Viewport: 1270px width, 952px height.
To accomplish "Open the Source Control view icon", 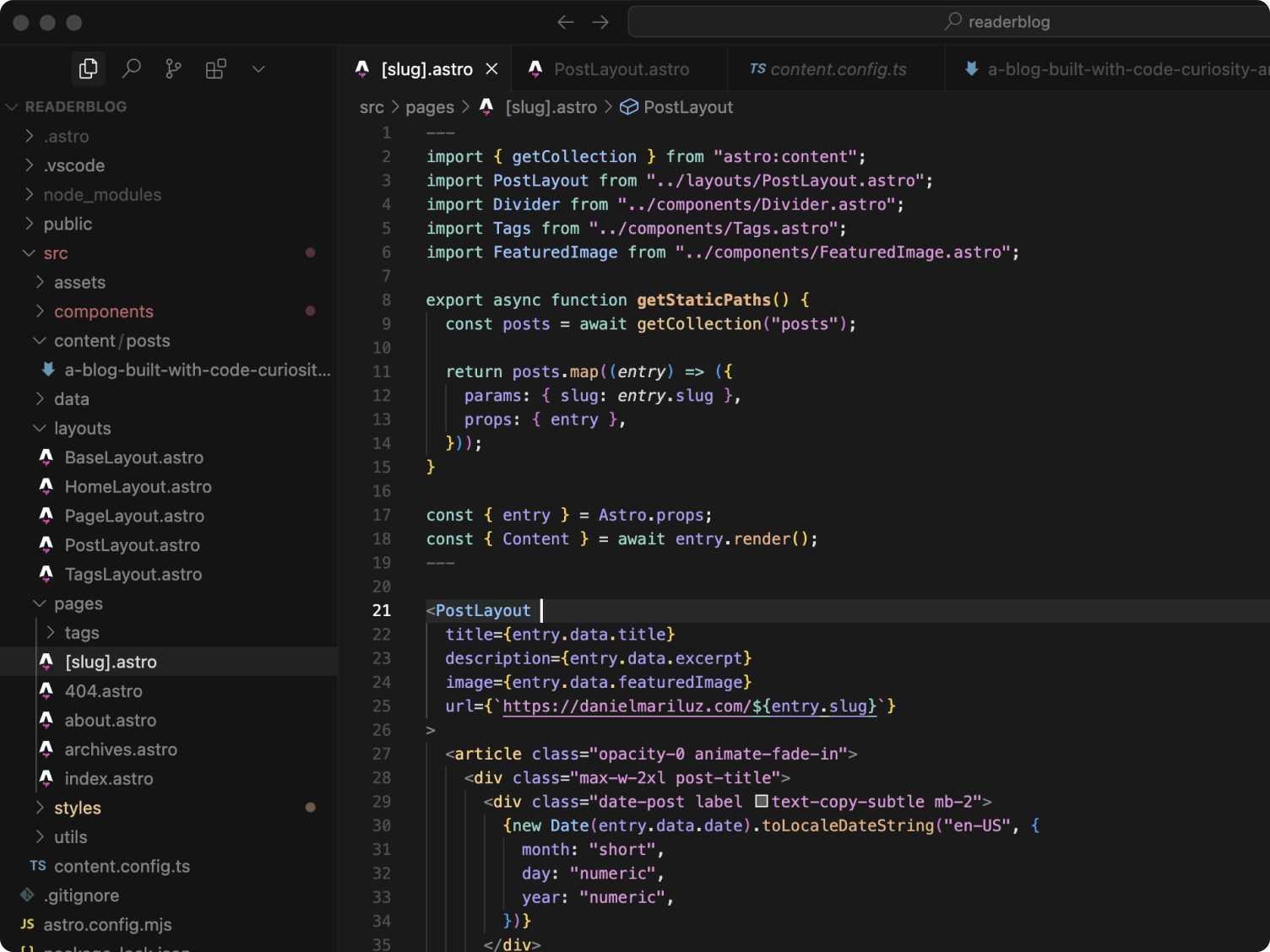I will [x=173, y=68].
